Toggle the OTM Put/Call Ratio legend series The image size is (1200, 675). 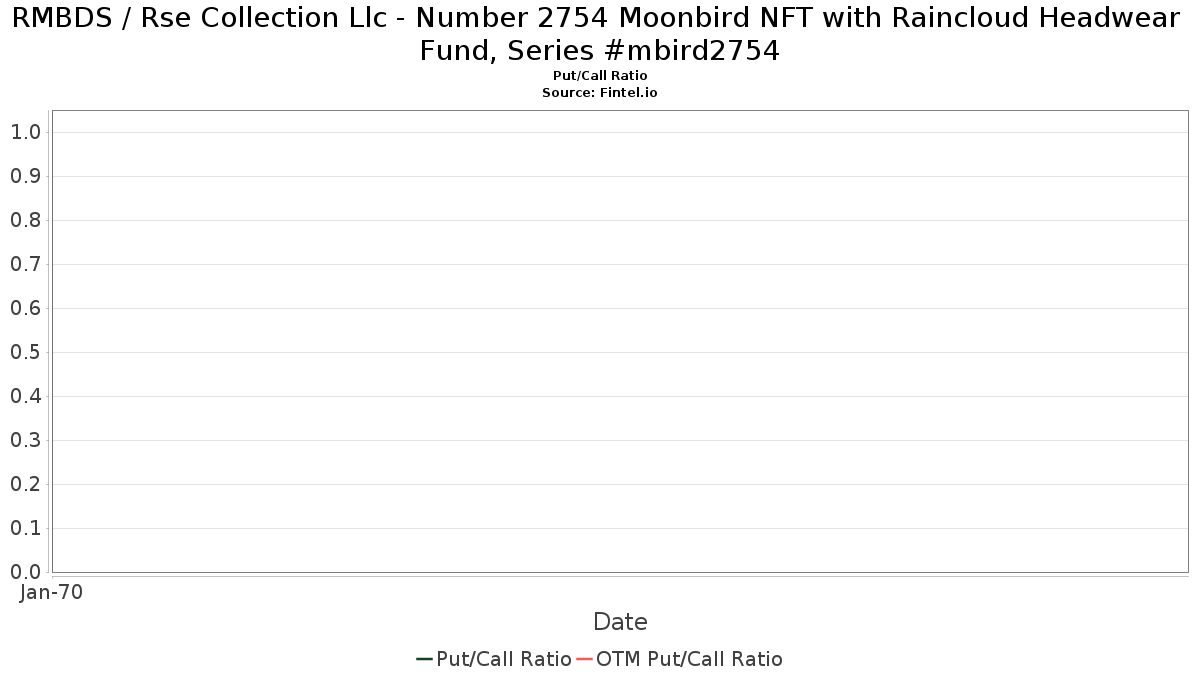click(689, 659)
